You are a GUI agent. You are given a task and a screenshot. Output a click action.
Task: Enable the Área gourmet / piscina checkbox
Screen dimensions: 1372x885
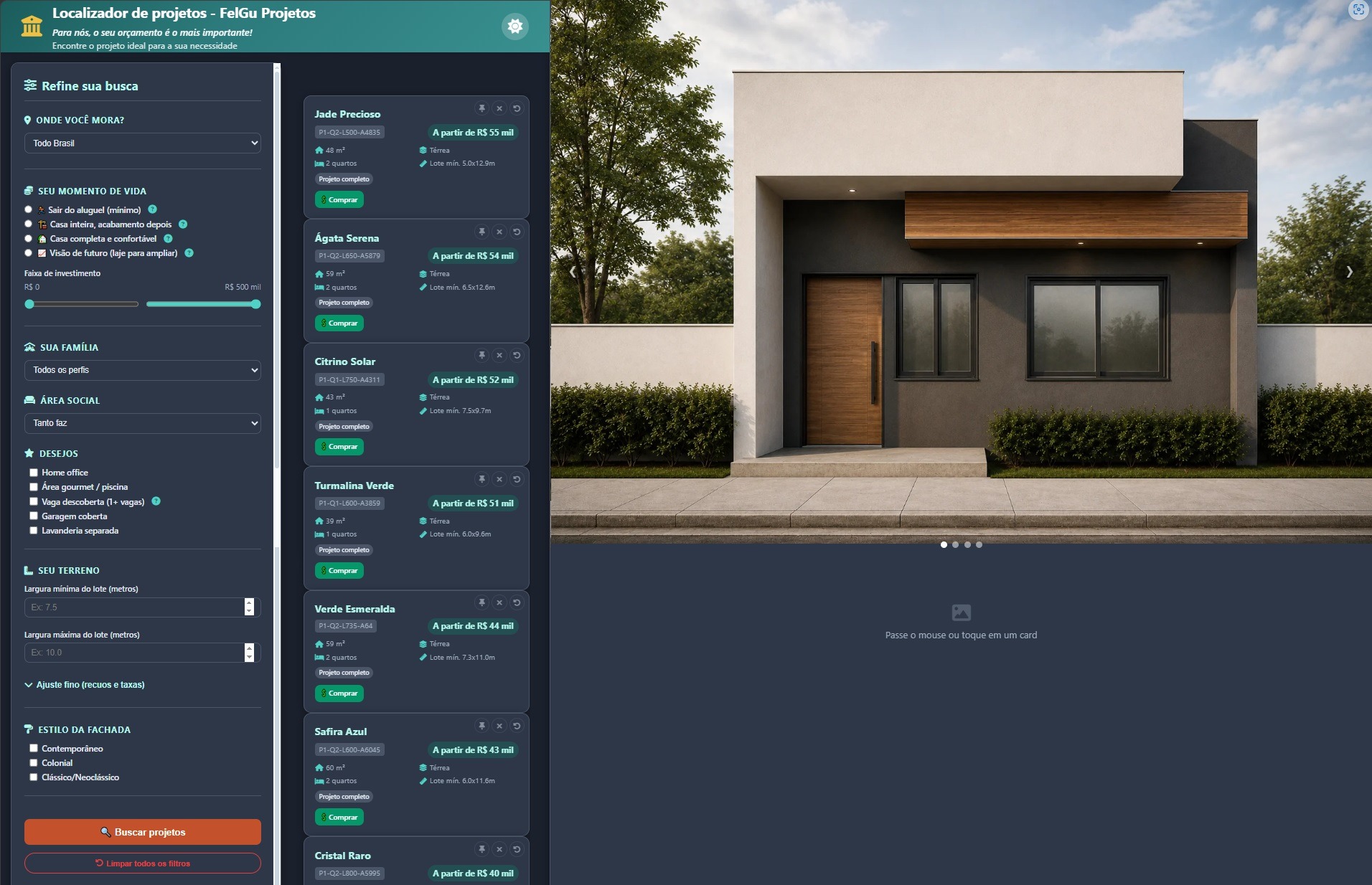click(33, 487)
